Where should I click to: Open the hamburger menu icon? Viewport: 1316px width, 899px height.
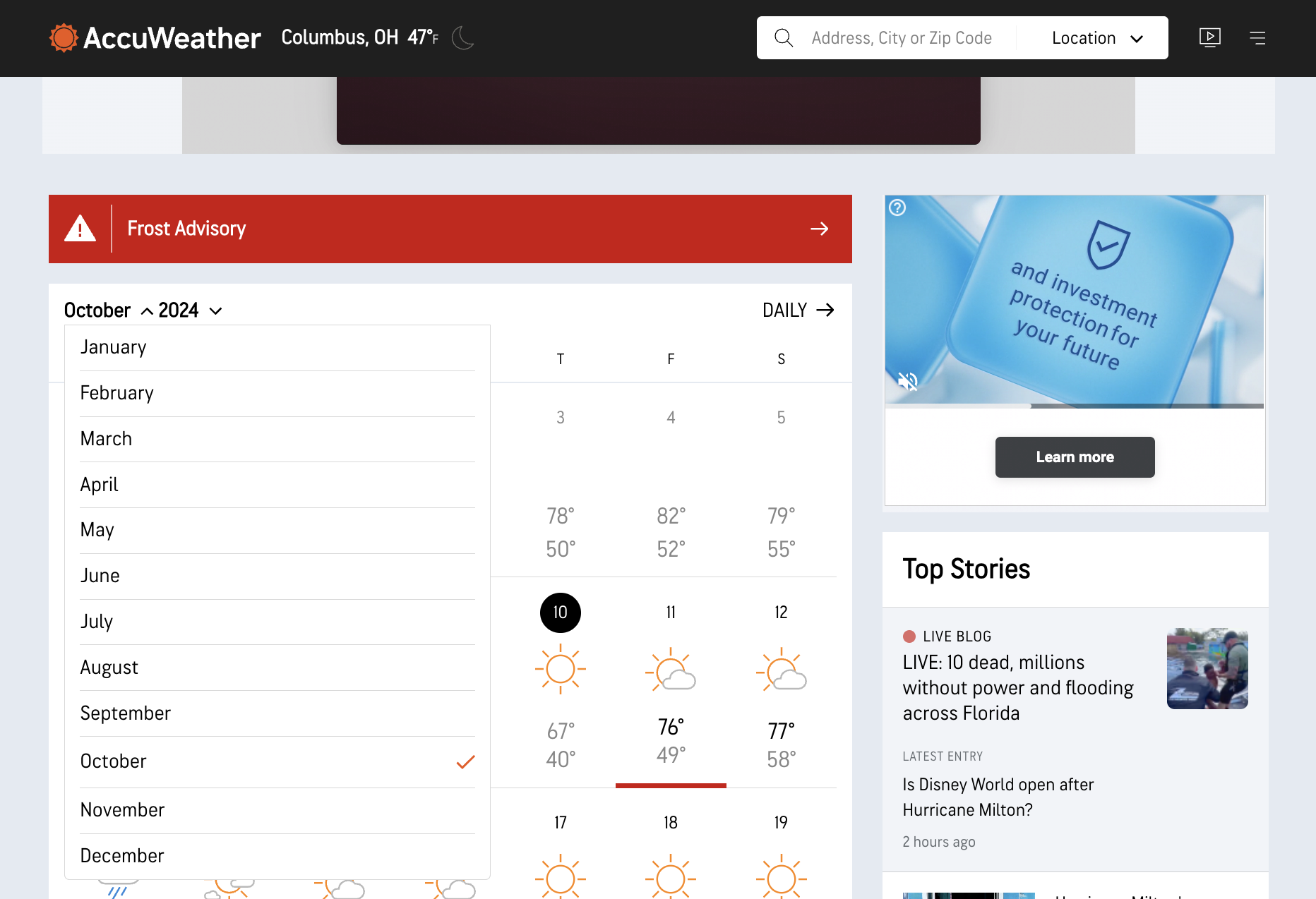point(1257,38)
